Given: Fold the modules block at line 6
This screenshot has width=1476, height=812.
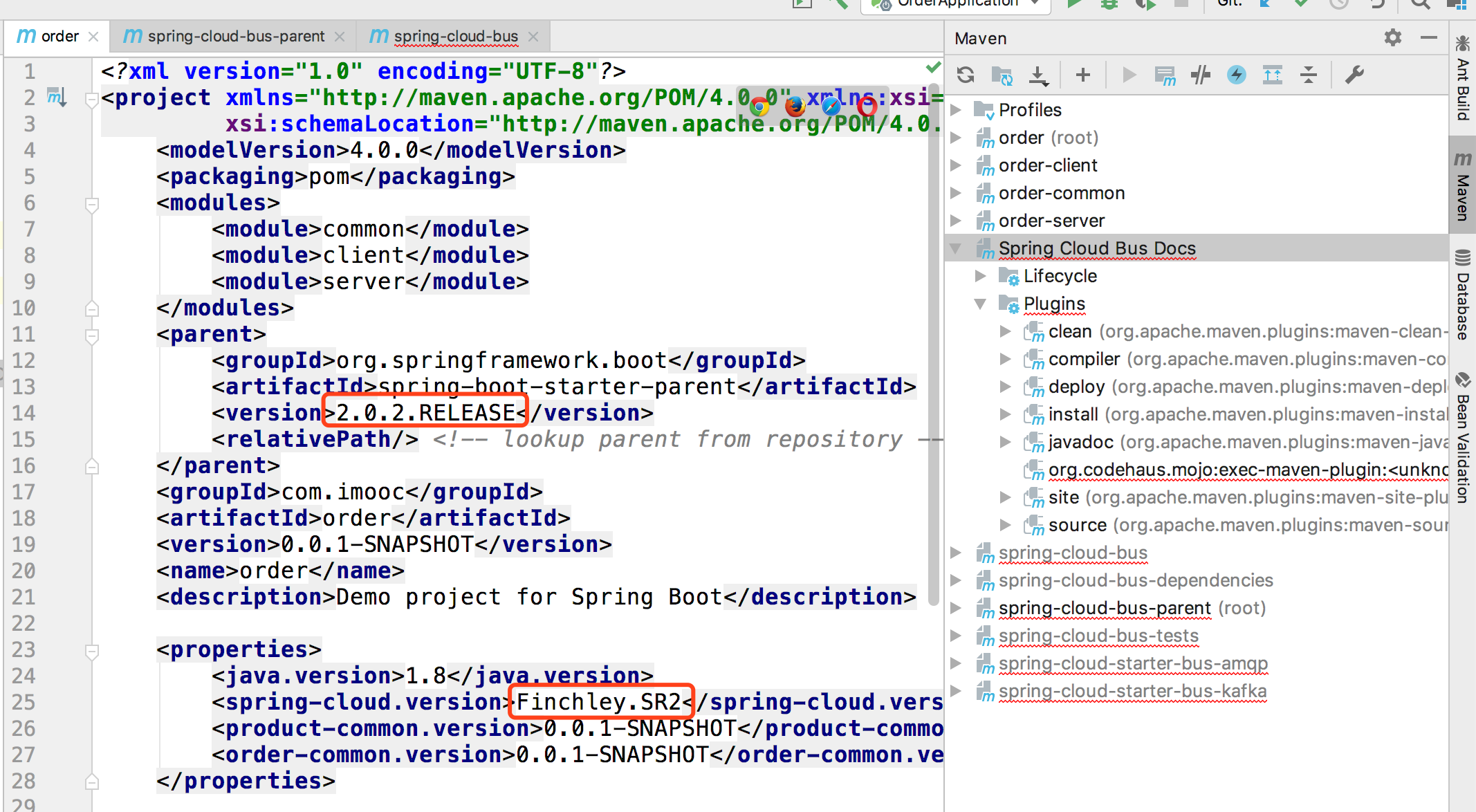Looking at the screenshot, I should pyautogui.click(x=91, y=205).
